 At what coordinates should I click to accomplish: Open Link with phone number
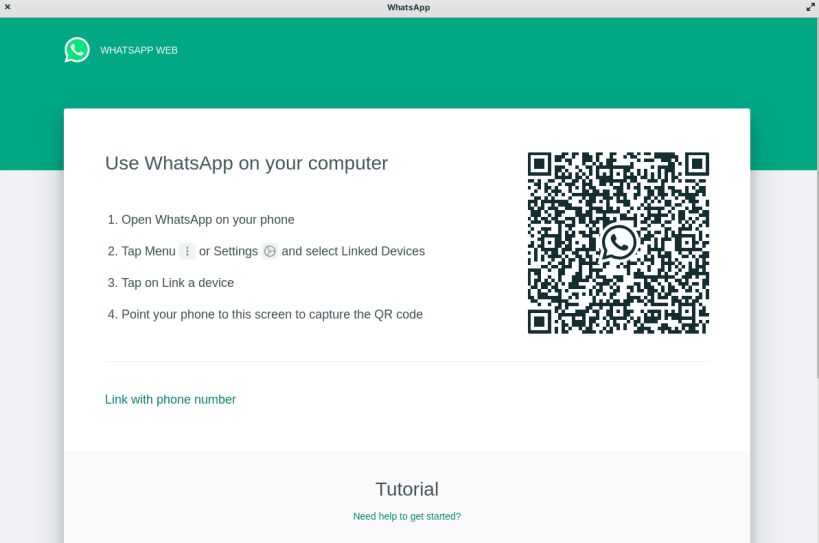click(170, 399)
